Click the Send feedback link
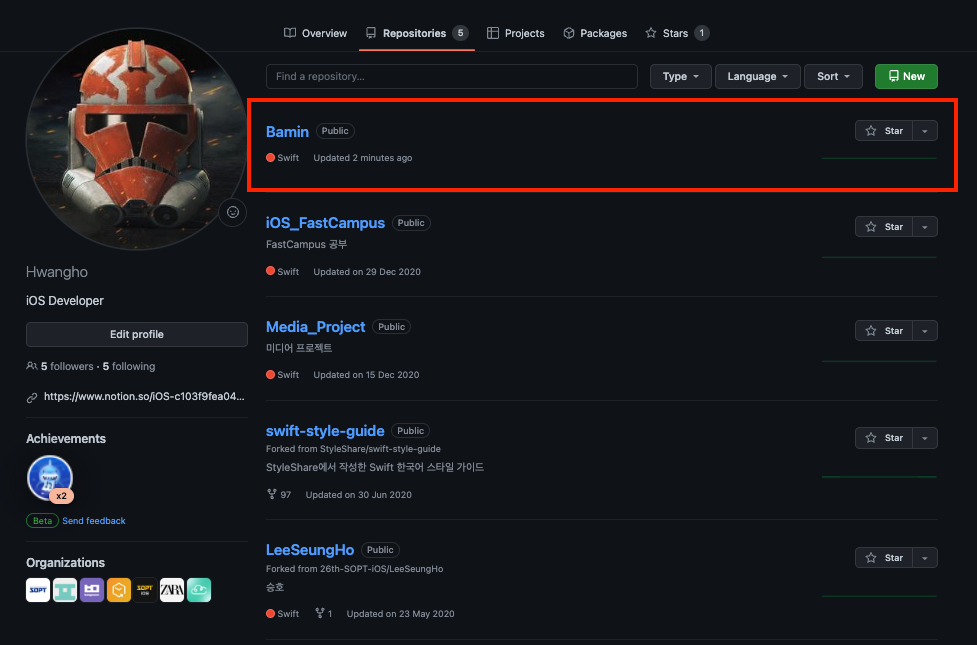 [93, 521]
